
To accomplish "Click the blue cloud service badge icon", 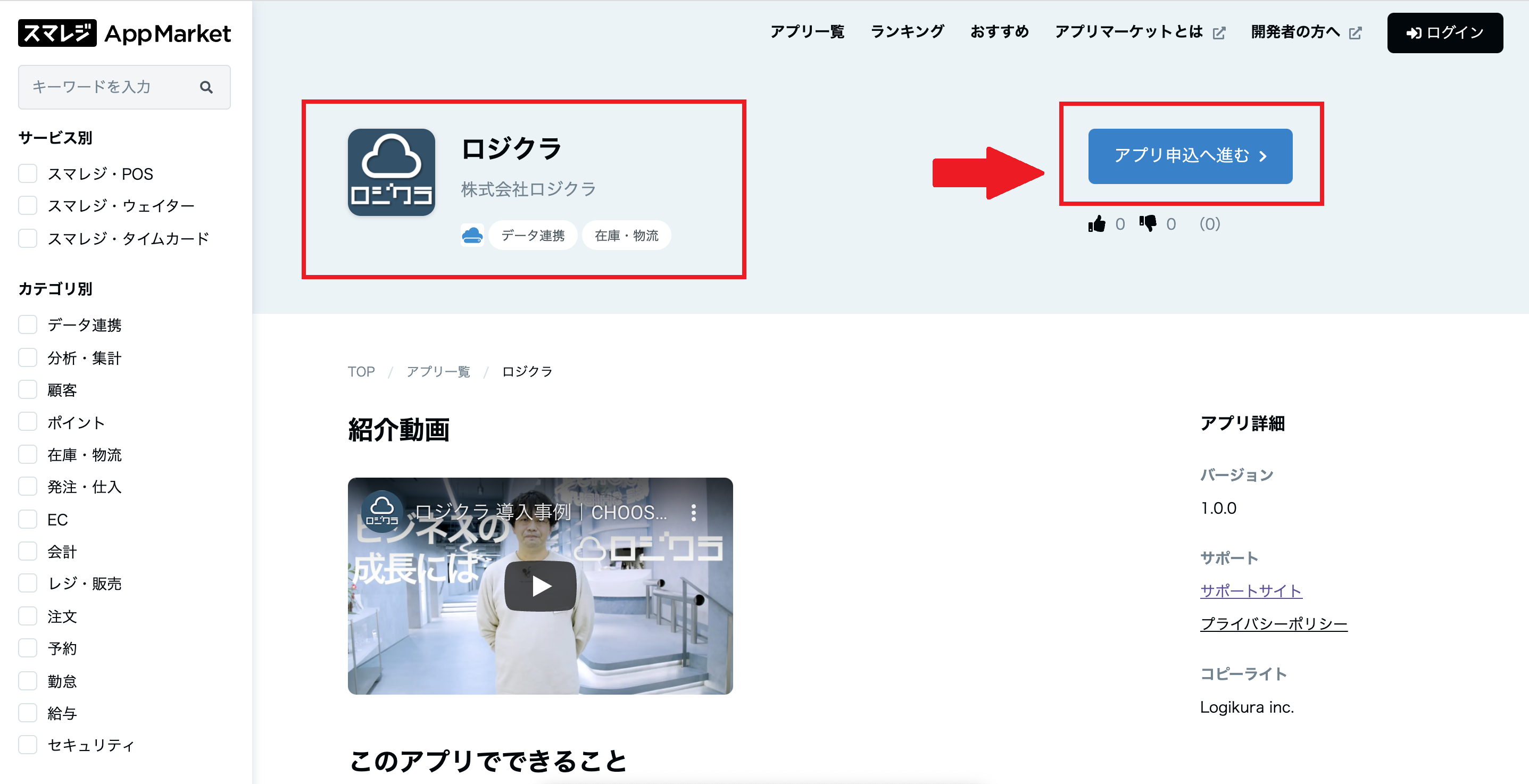I will (472, 236).
